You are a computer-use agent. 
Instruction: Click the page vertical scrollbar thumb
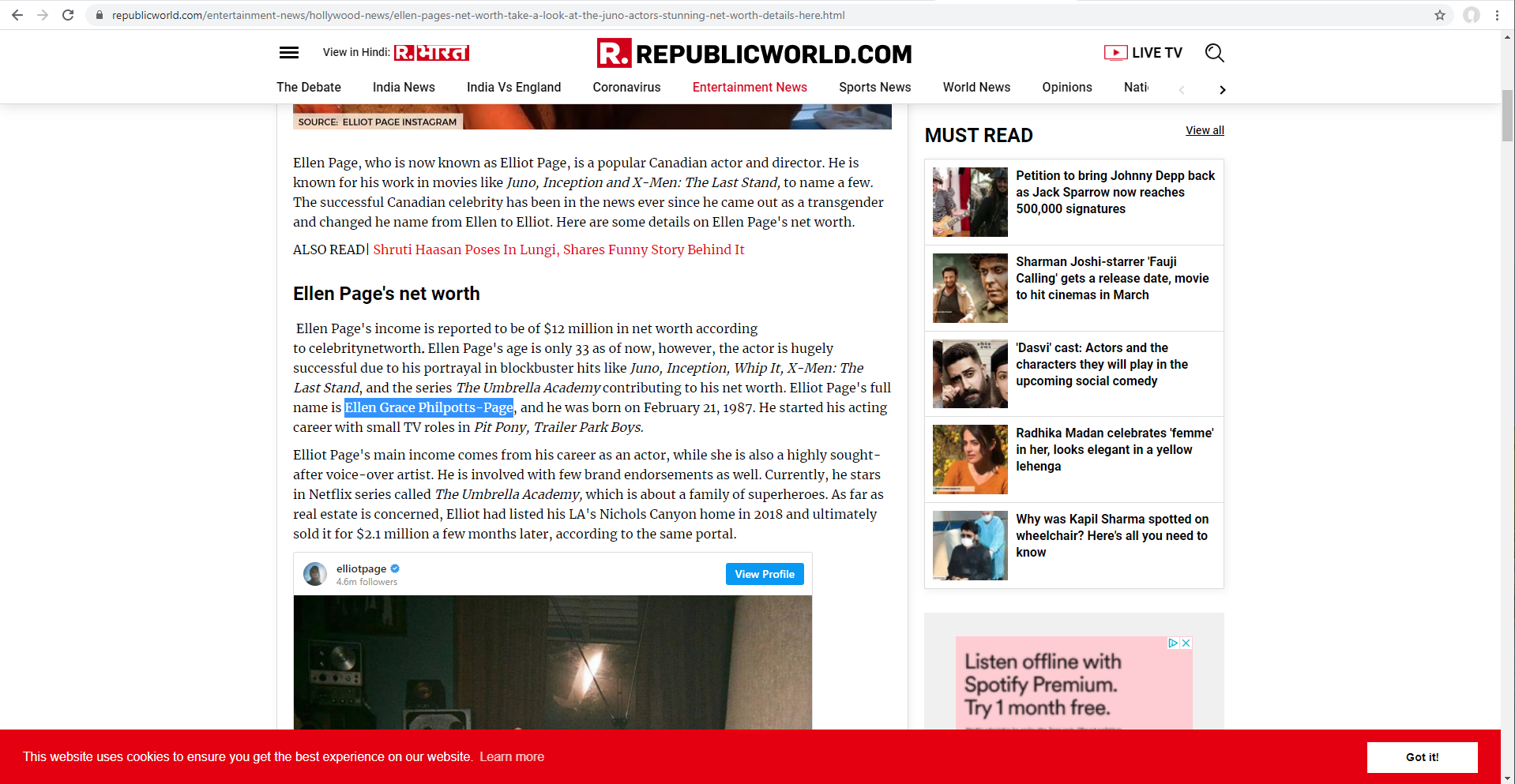[x=1507, y=115]
